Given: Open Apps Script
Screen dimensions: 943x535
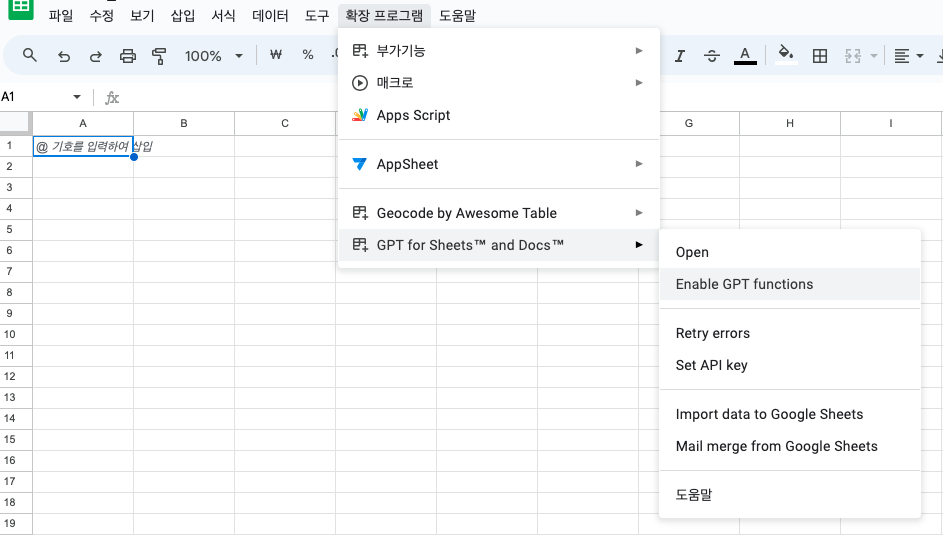Looking at the screenshot, I should pyautogui.click(x=499, y=115).
